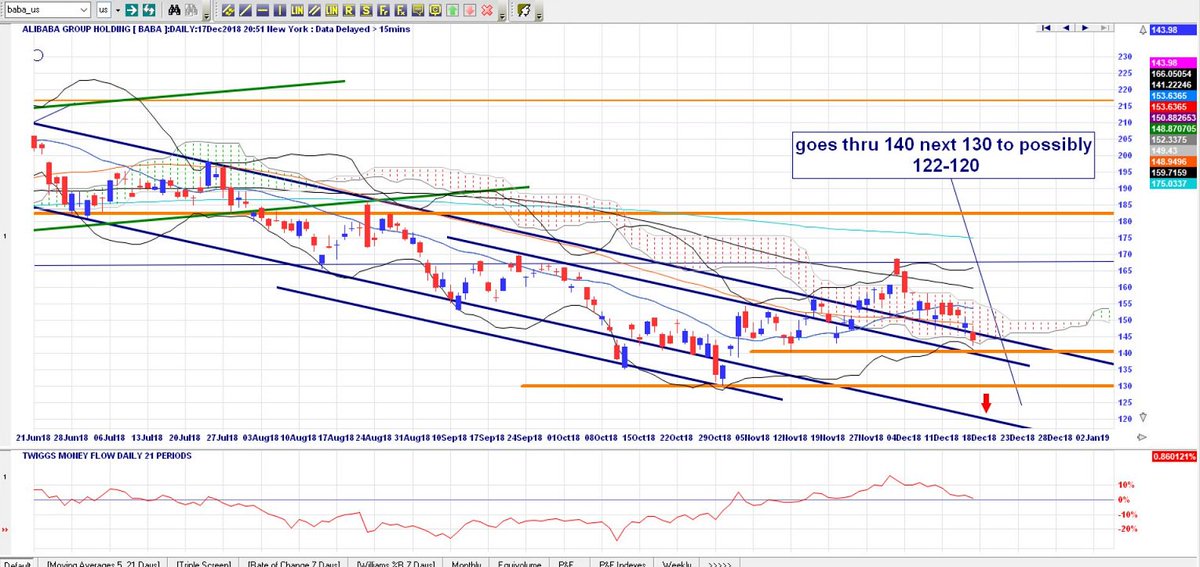The width and height of the screenshot is (1200, 567).
Task: Click the green refresh arrows button
Action: pos(149,9)
